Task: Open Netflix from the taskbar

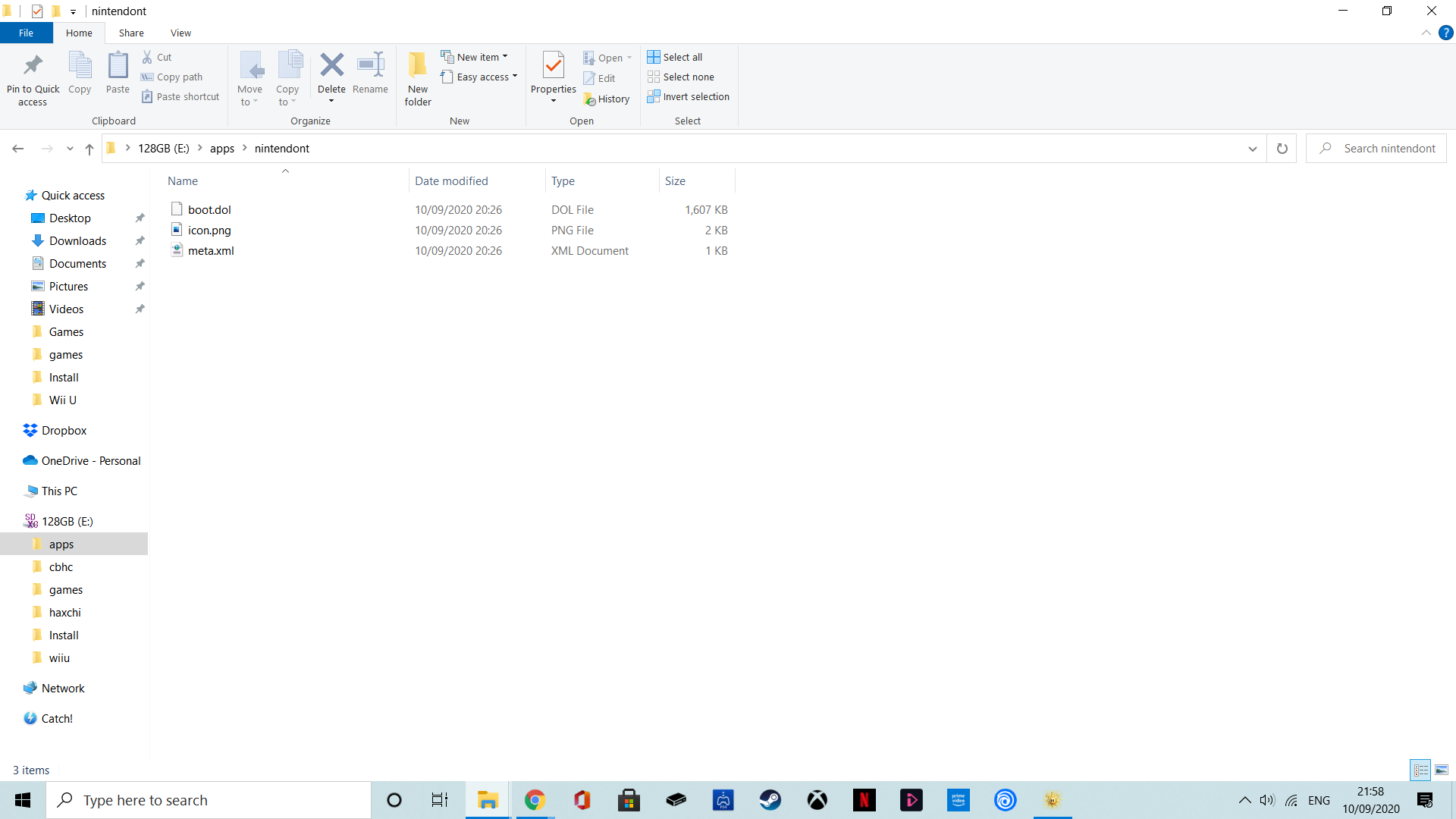Action: tap(864, 800)
